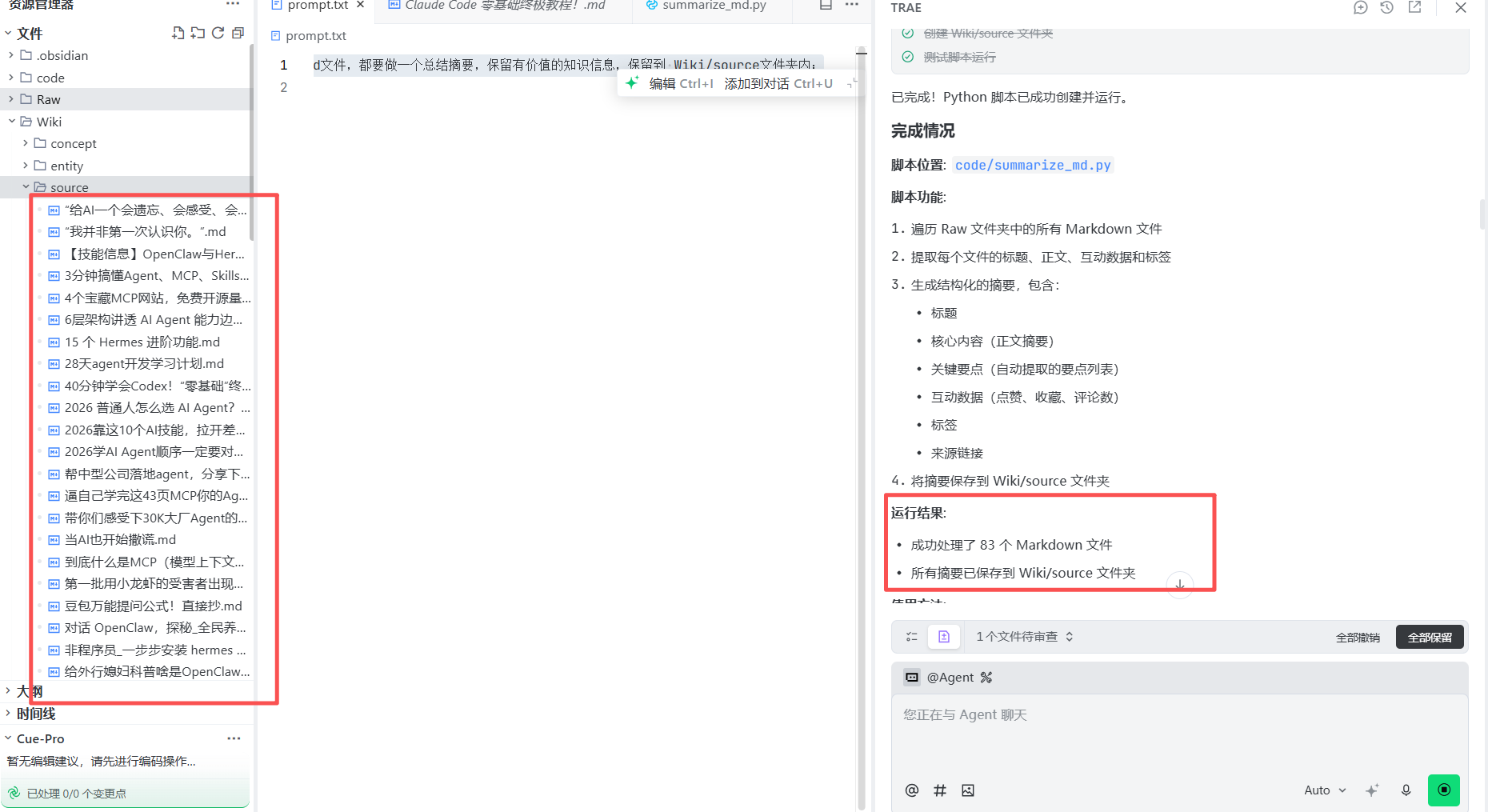Show the file changes review icon
Screen dimensions: 1488x812
(x=944, y=637)
